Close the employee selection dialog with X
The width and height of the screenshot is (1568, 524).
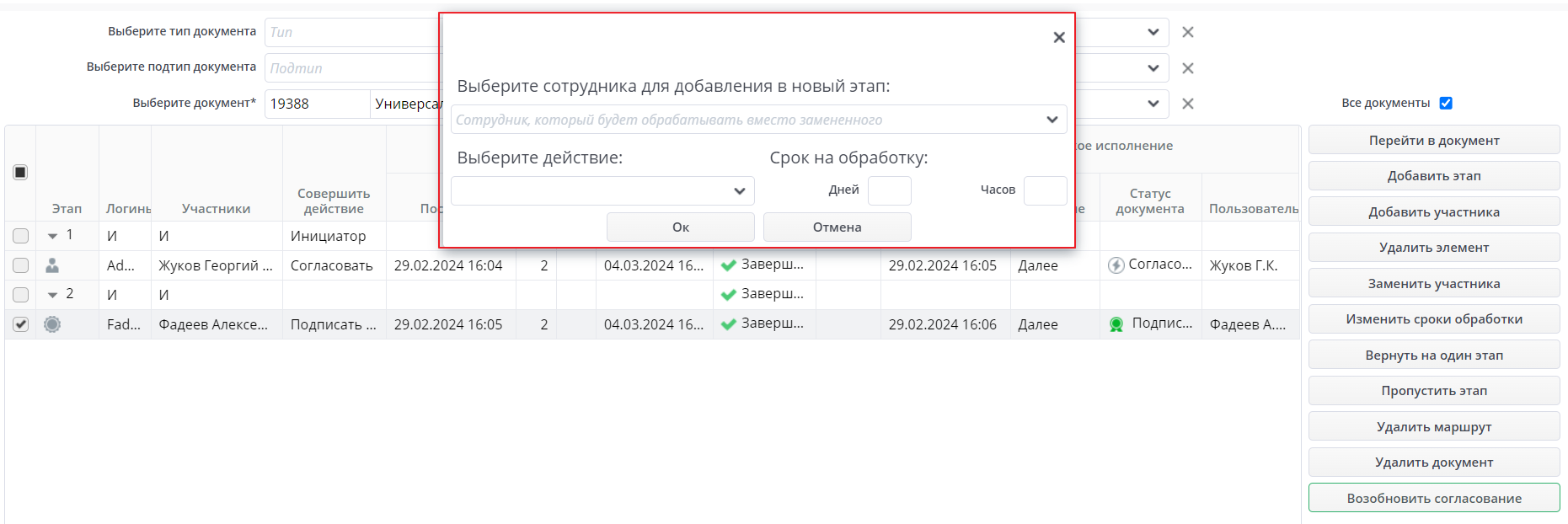[1059, 37]
